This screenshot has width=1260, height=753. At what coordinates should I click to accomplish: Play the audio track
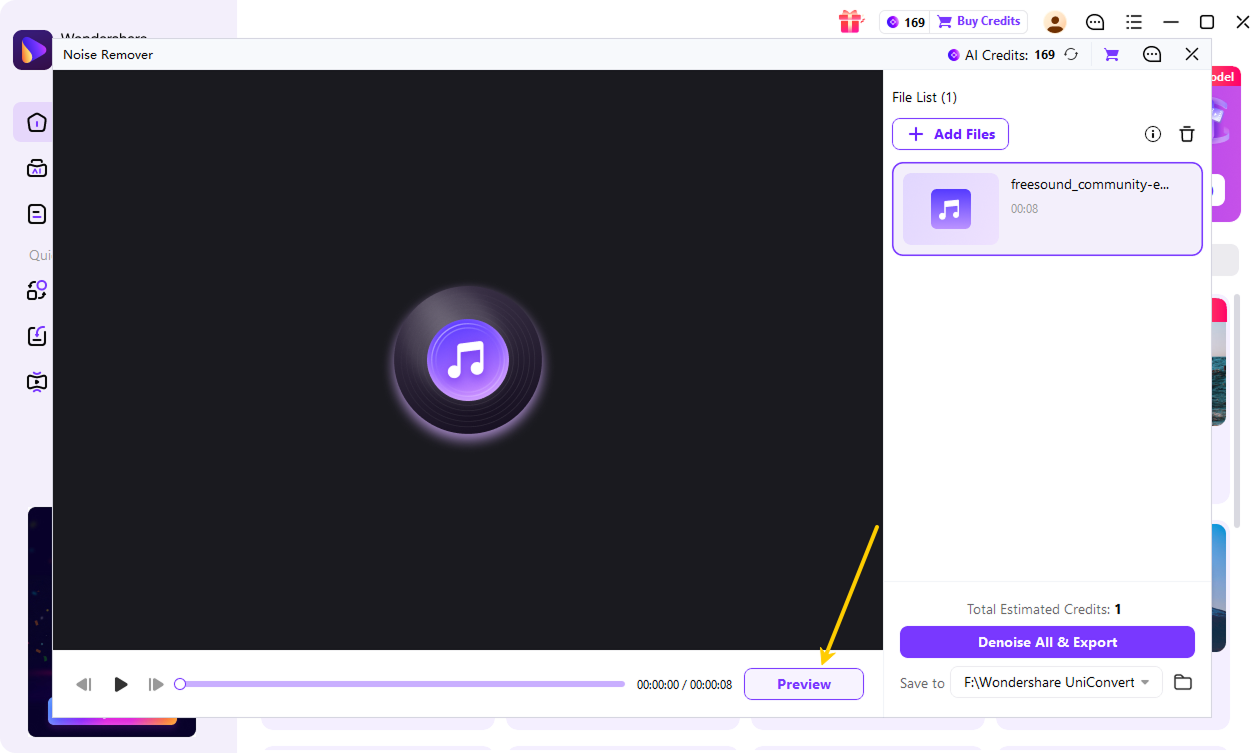pyautogui.click(x=121, y=684)
